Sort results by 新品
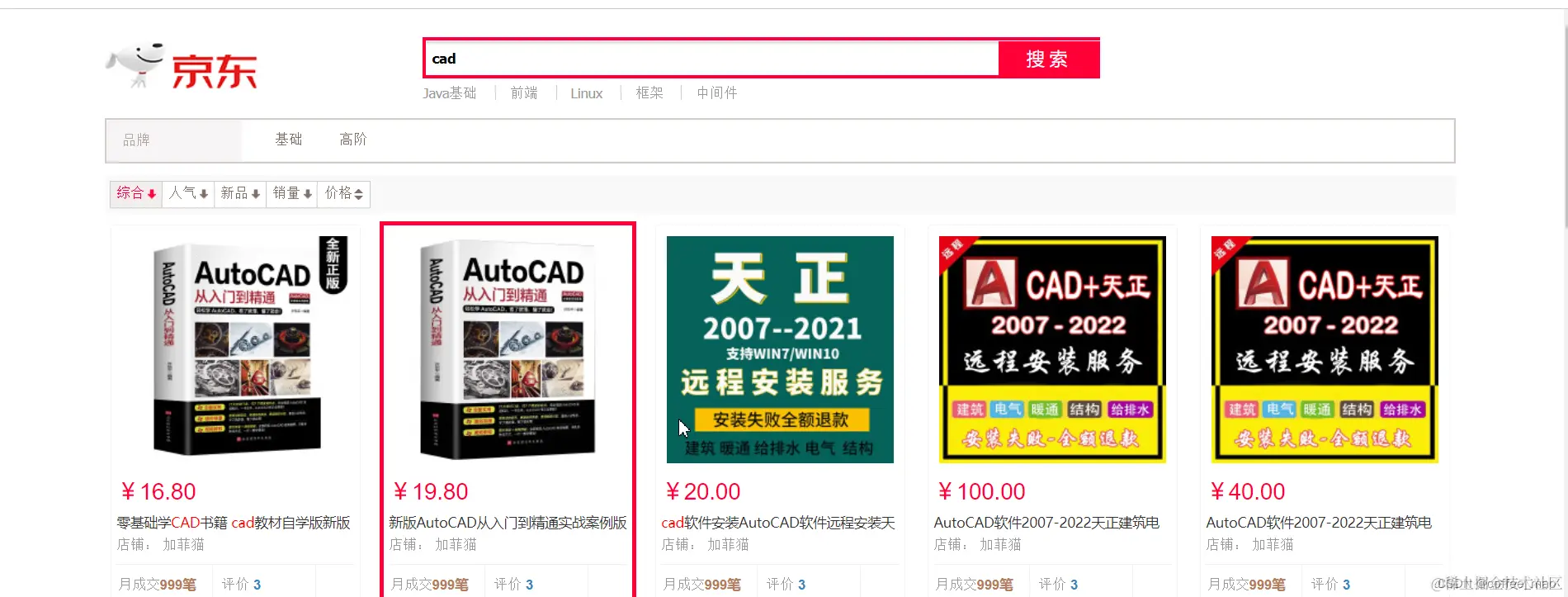This screenshot has width=1568, height=597. pyautogui.click(x=240, y=193)
